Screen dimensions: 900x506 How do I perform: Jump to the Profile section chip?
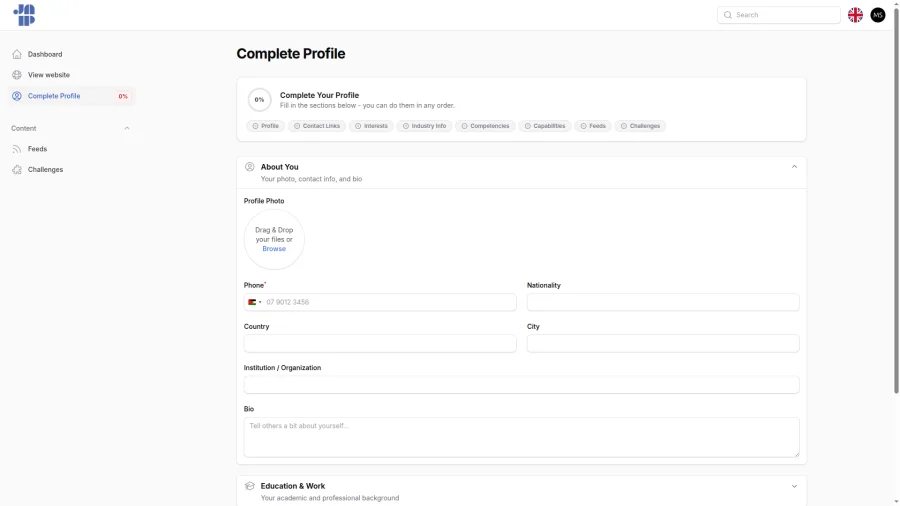pos(266,126)
